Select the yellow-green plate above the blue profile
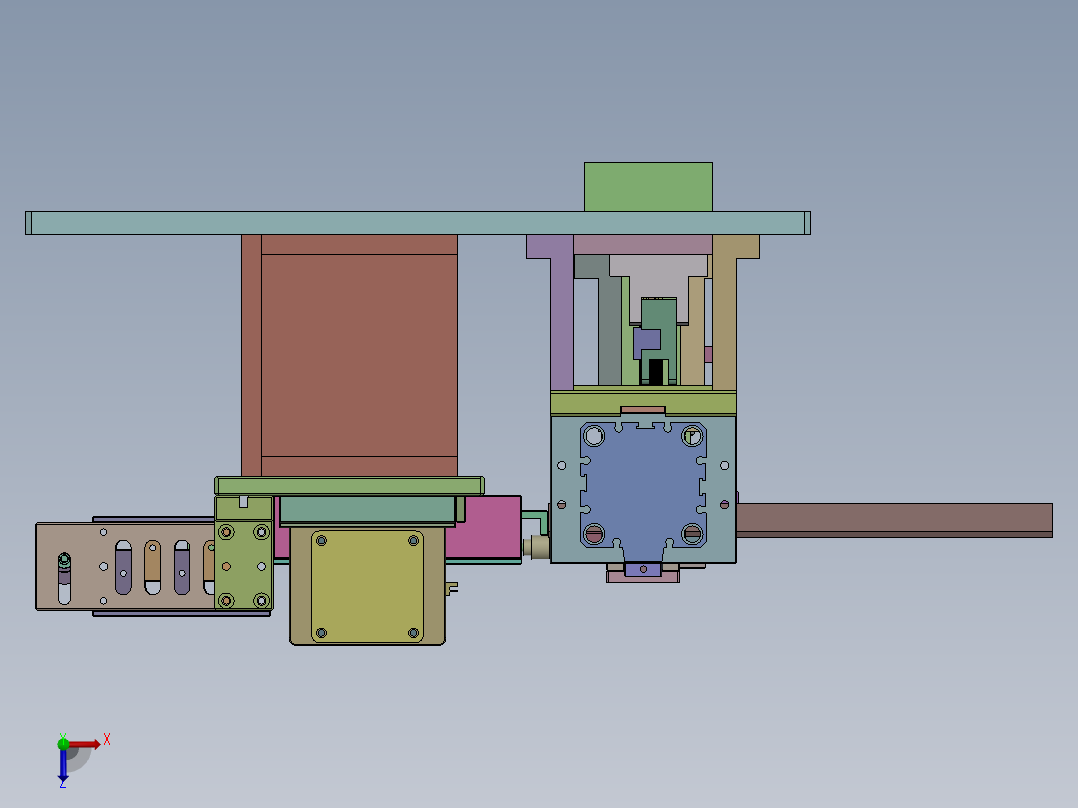This screenshot has width=1078, height=808. click(644, 403)
